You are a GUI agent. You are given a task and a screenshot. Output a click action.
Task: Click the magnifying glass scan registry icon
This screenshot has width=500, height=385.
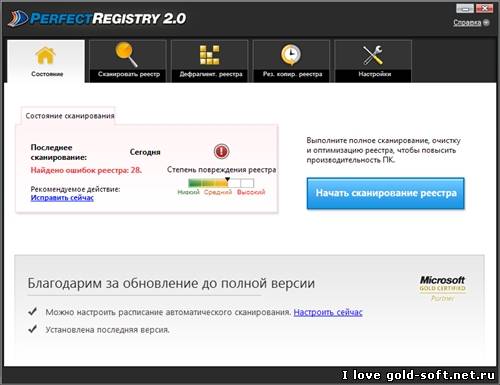127,54
